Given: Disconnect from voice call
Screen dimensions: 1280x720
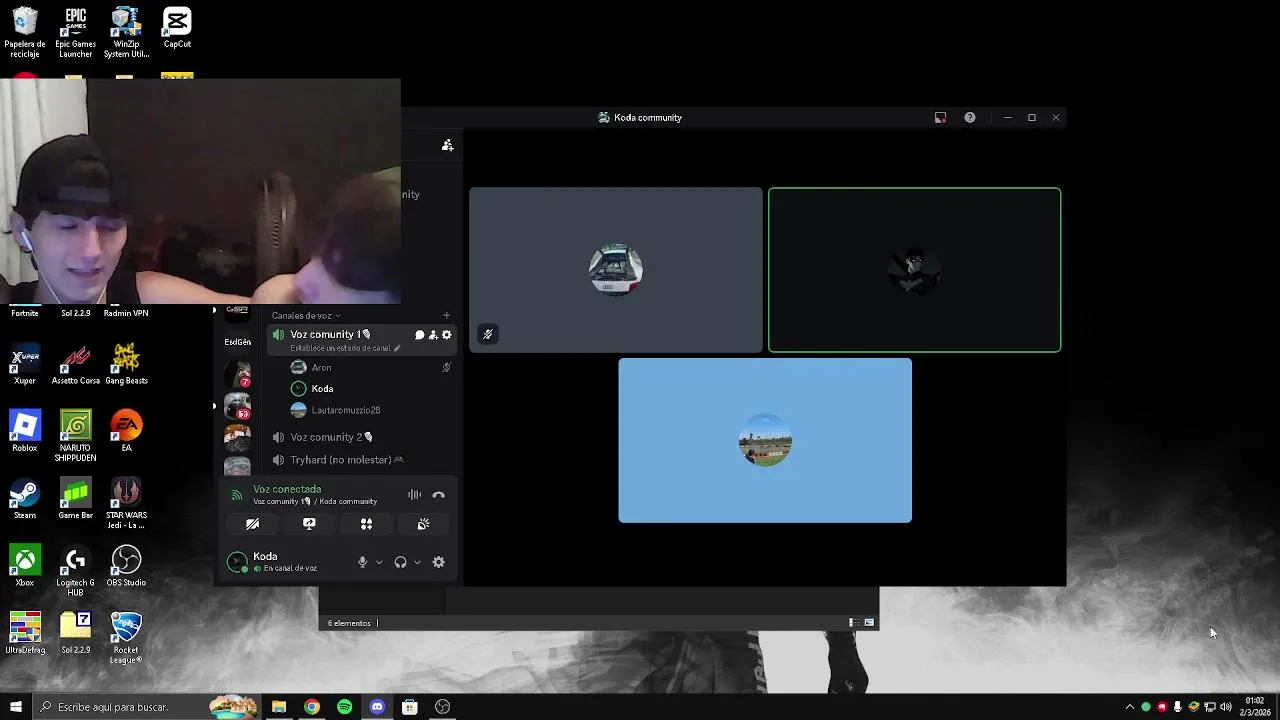Looking at the screenshot, I should 438,495.
